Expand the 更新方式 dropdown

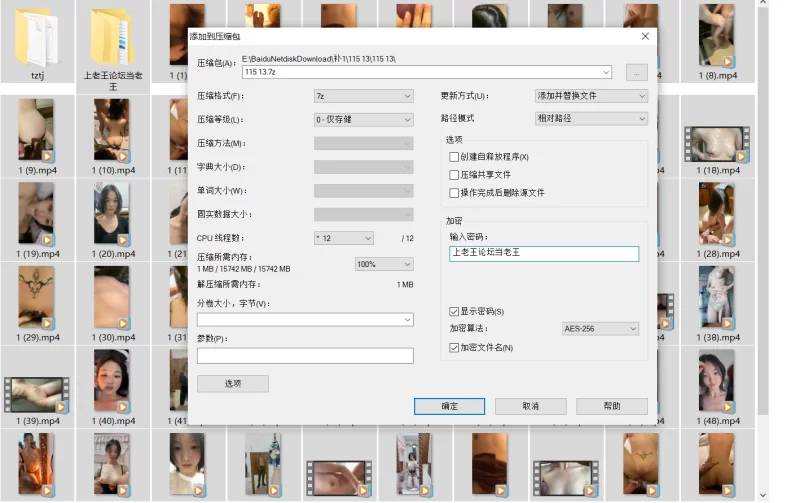pyautogui.click(x=592, y=96)
